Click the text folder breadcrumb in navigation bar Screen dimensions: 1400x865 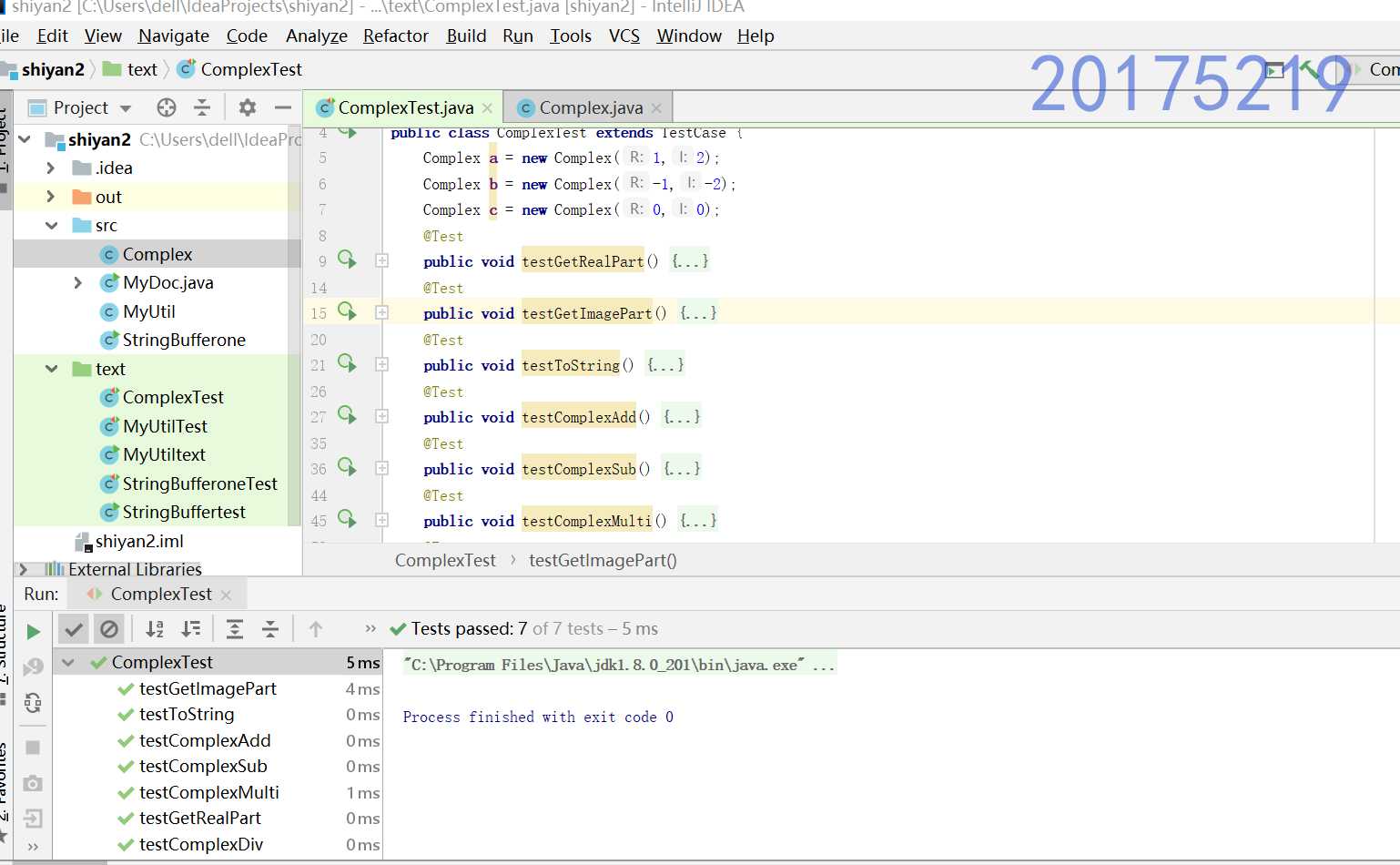click(x=142, y=69)
